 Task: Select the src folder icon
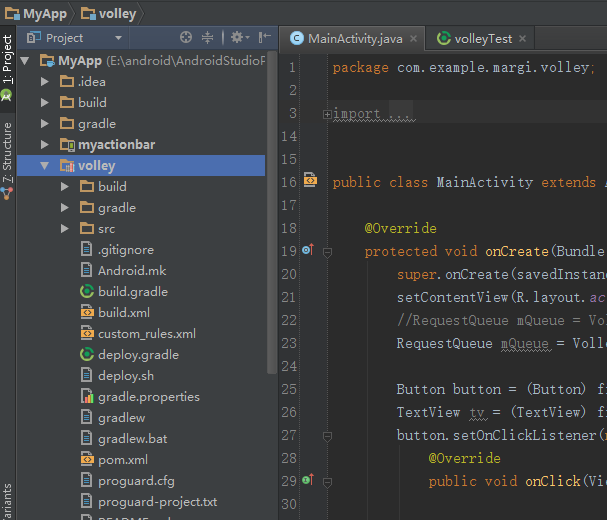pos(87,228)
